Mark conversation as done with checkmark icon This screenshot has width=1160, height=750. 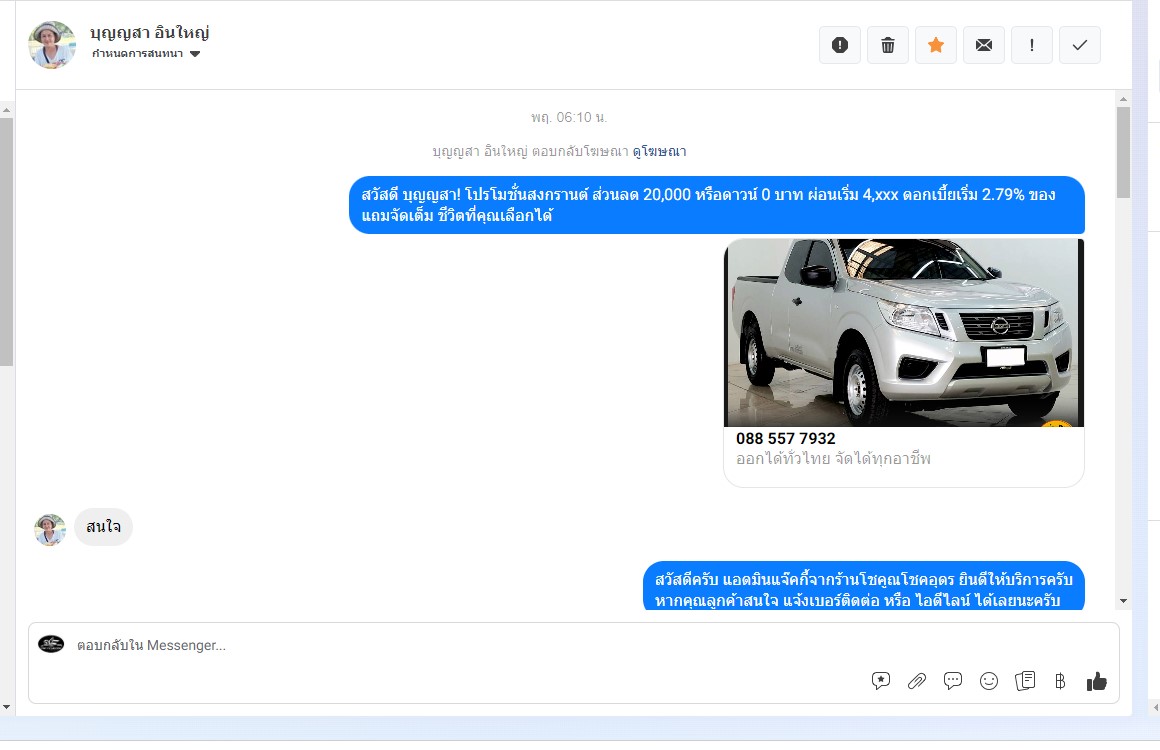click(x=1080, y=45)
